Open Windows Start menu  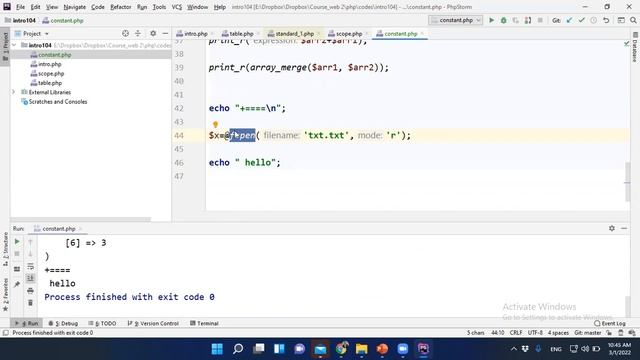[x=217, y=349]
